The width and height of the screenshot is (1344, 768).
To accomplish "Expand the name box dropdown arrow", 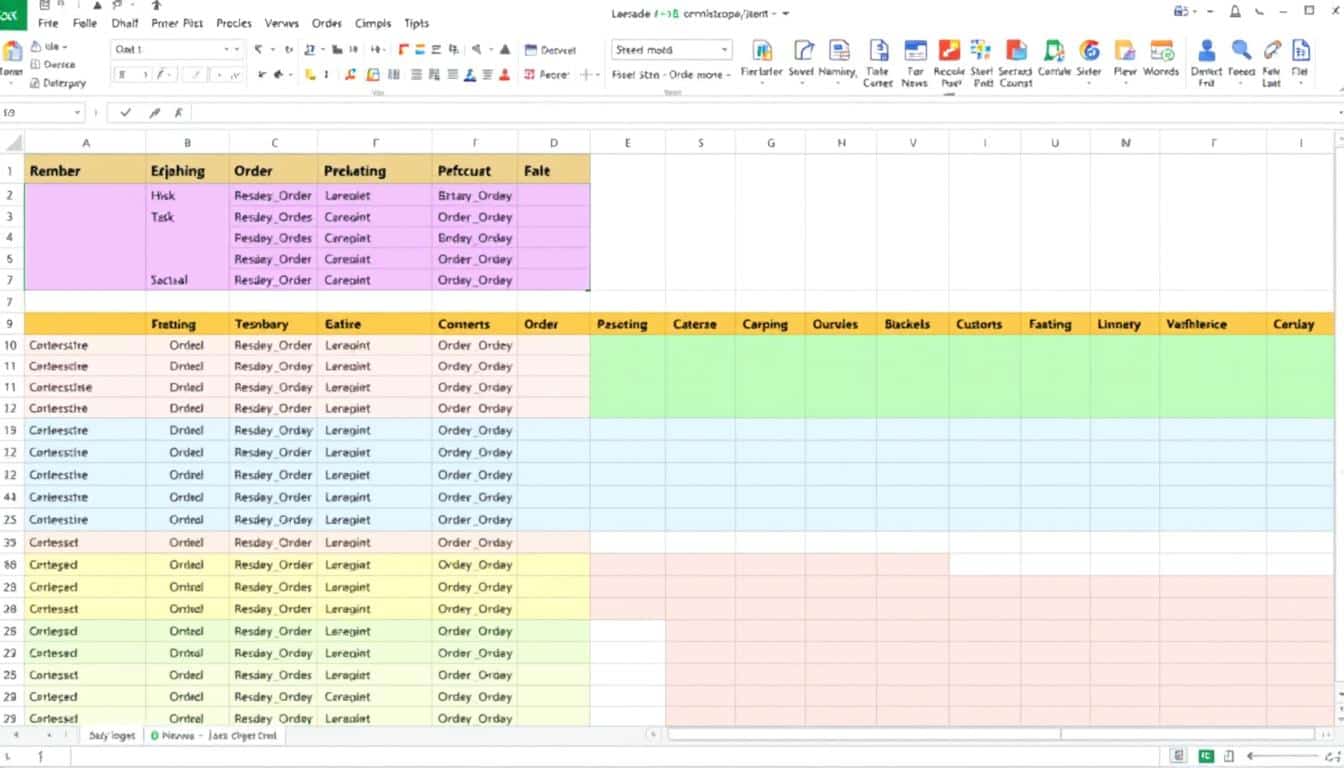I will click(78, 113).
